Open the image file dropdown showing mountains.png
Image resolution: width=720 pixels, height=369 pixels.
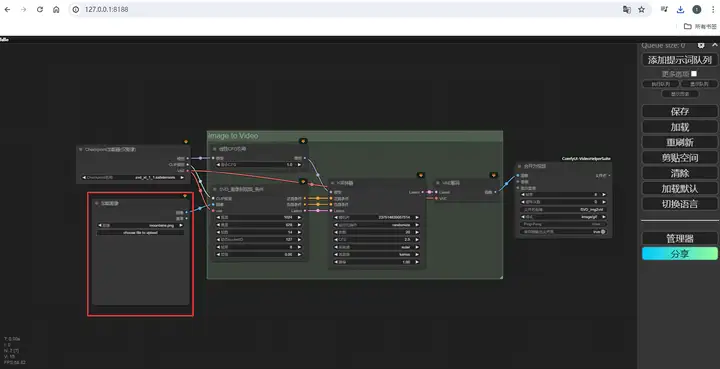click(141, 225)
